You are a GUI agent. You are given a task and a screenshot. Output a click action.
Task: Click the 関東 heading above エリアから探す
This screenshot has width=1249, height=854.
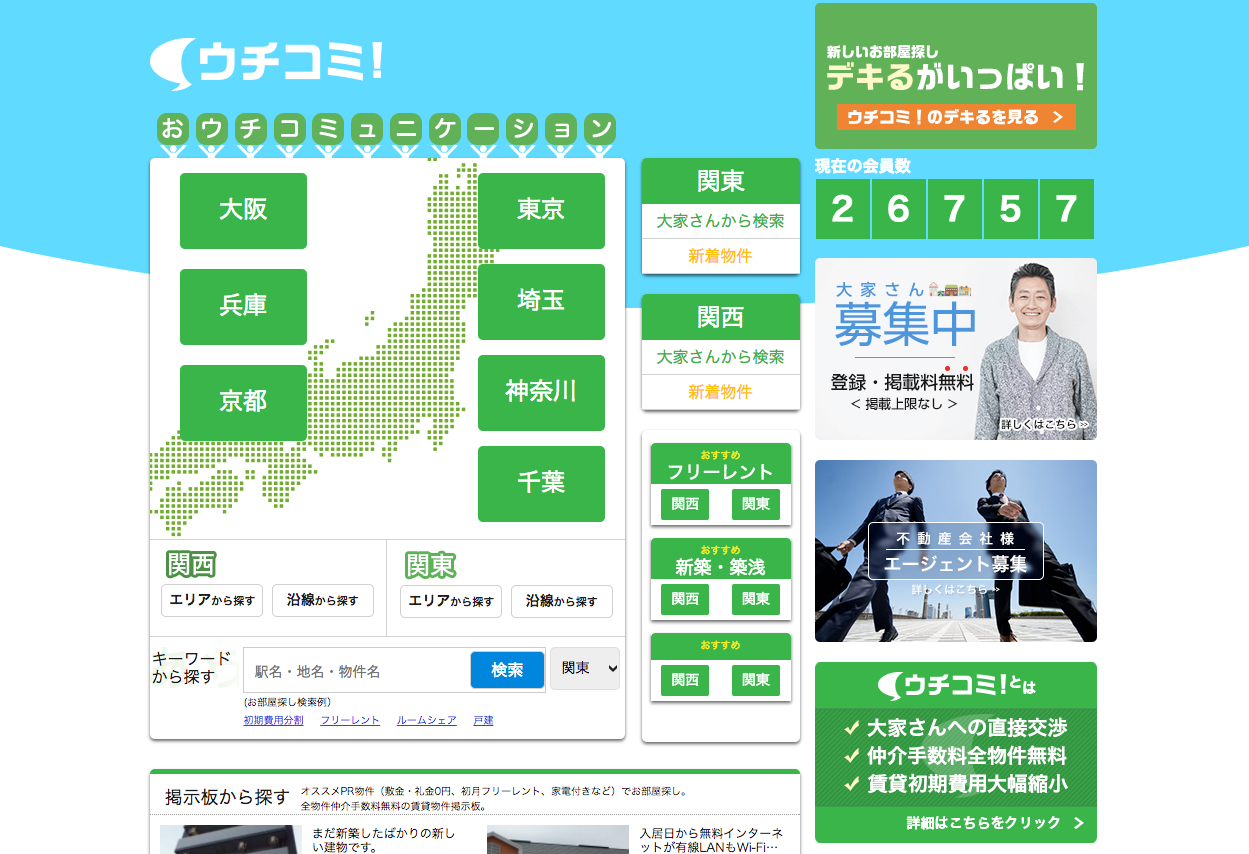pyautogui.click(x=430, y=566)
